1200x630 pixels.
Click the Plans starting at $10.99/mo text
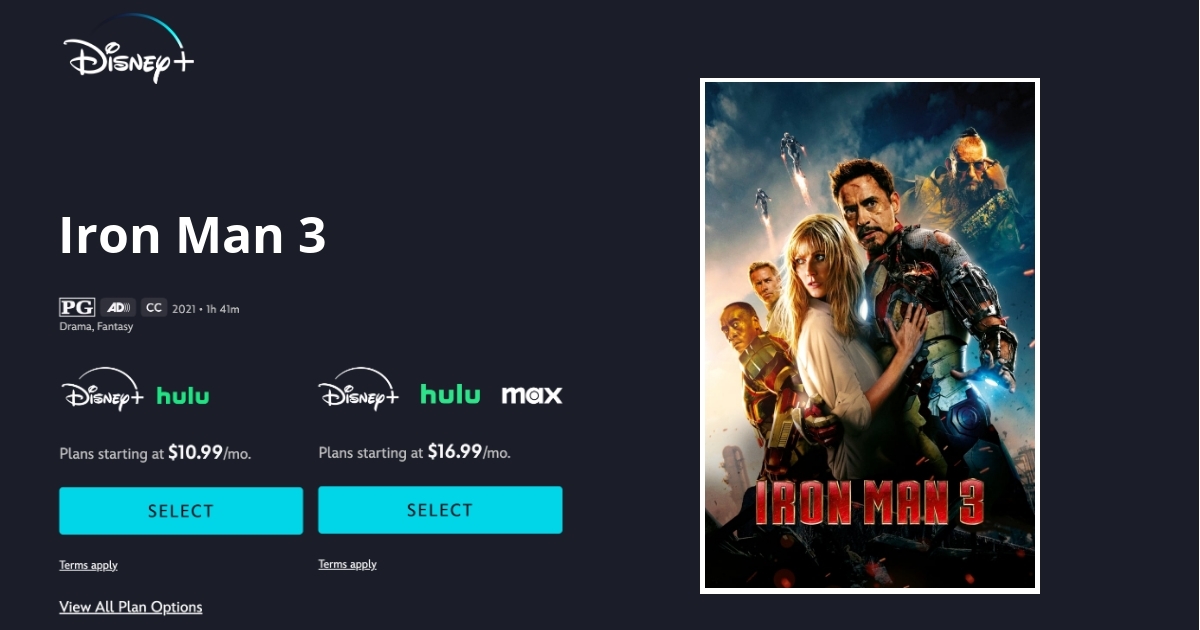click(155, 453)
